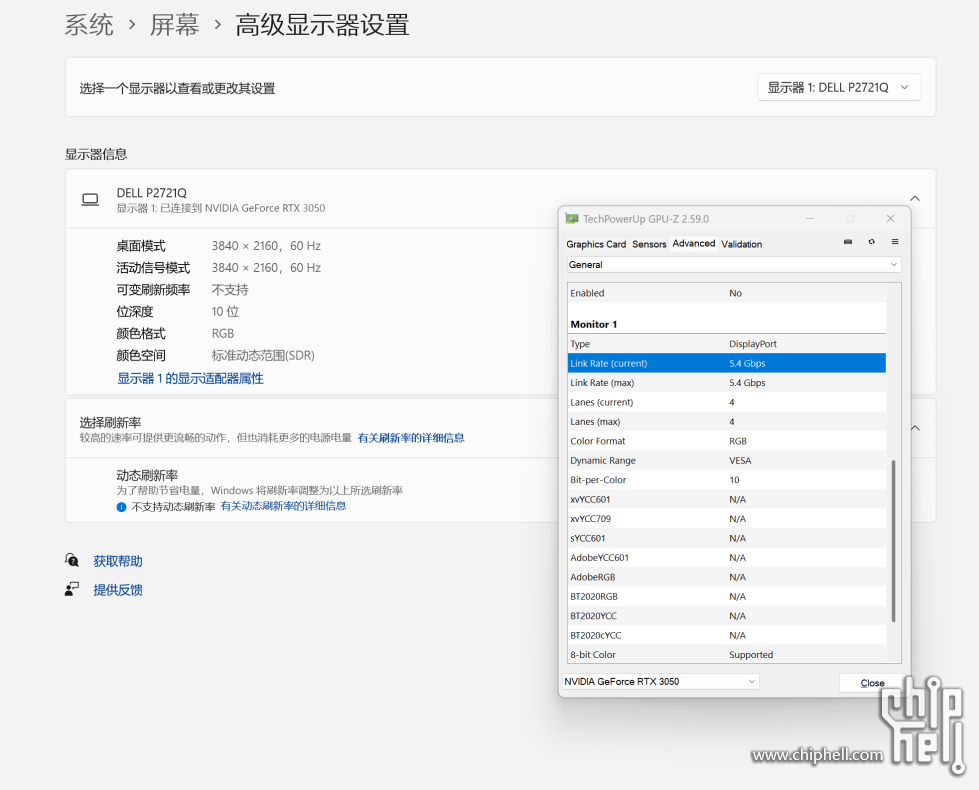Click the Close button in GPU-Z
979x790 pixels.
coord(872,683)
